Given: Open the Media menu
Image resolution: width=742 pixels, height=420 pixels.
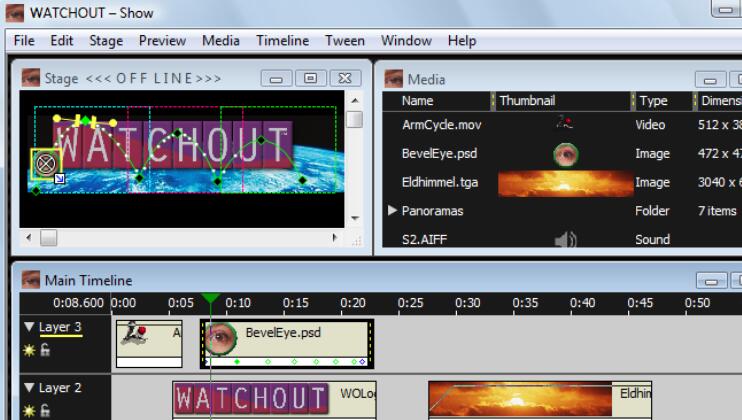Looking at the screenshot, I should pyautogui.click(x=221, y=41).
